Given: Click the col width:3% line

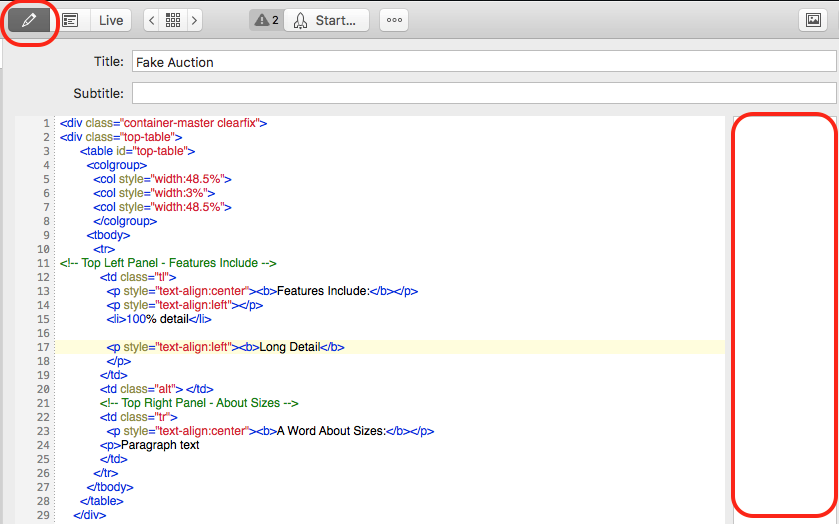Looking at the screenshot, I should [x=154, y=193].
